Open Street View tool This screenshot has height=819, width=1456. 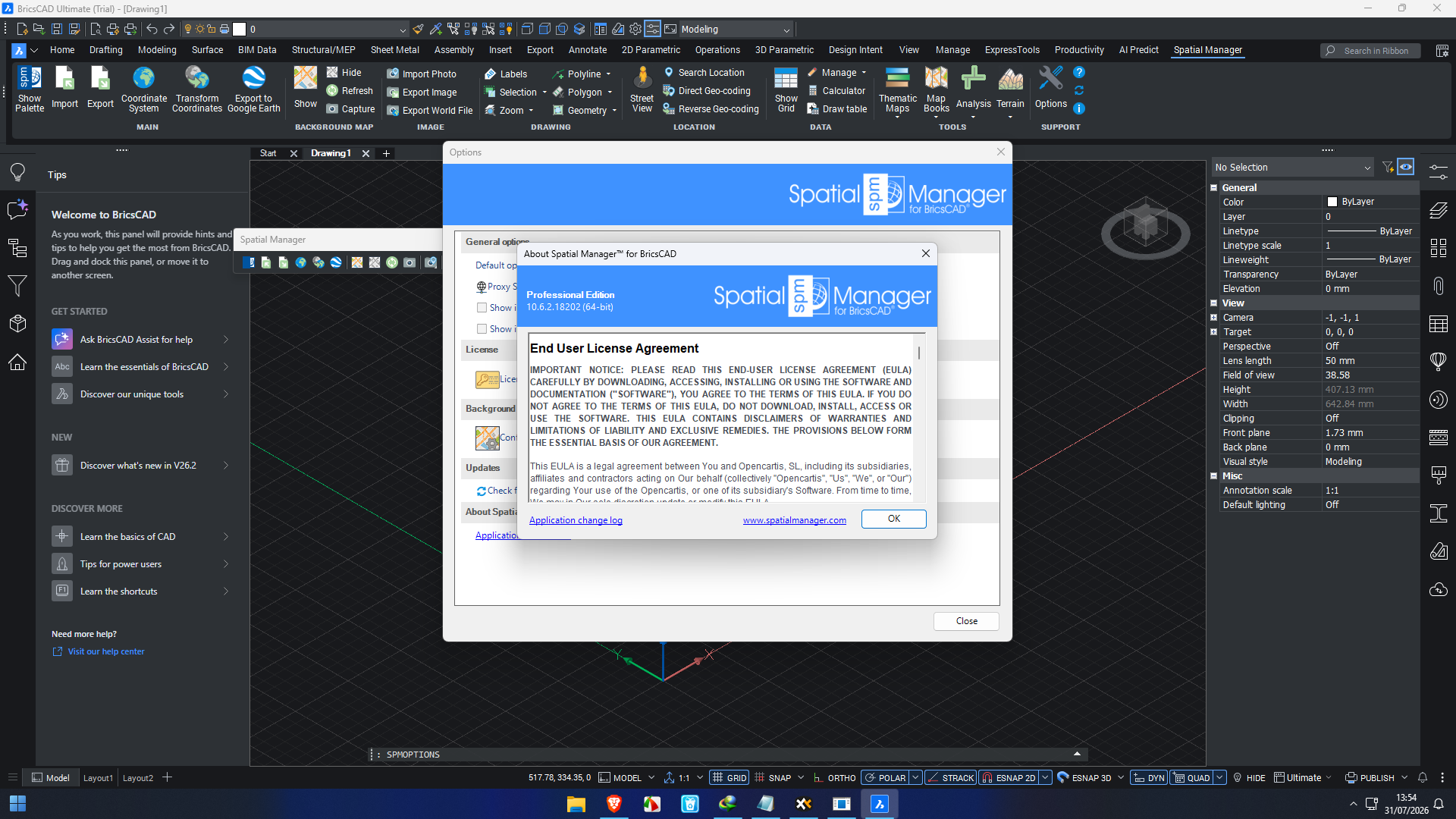(x=642, y=89)
